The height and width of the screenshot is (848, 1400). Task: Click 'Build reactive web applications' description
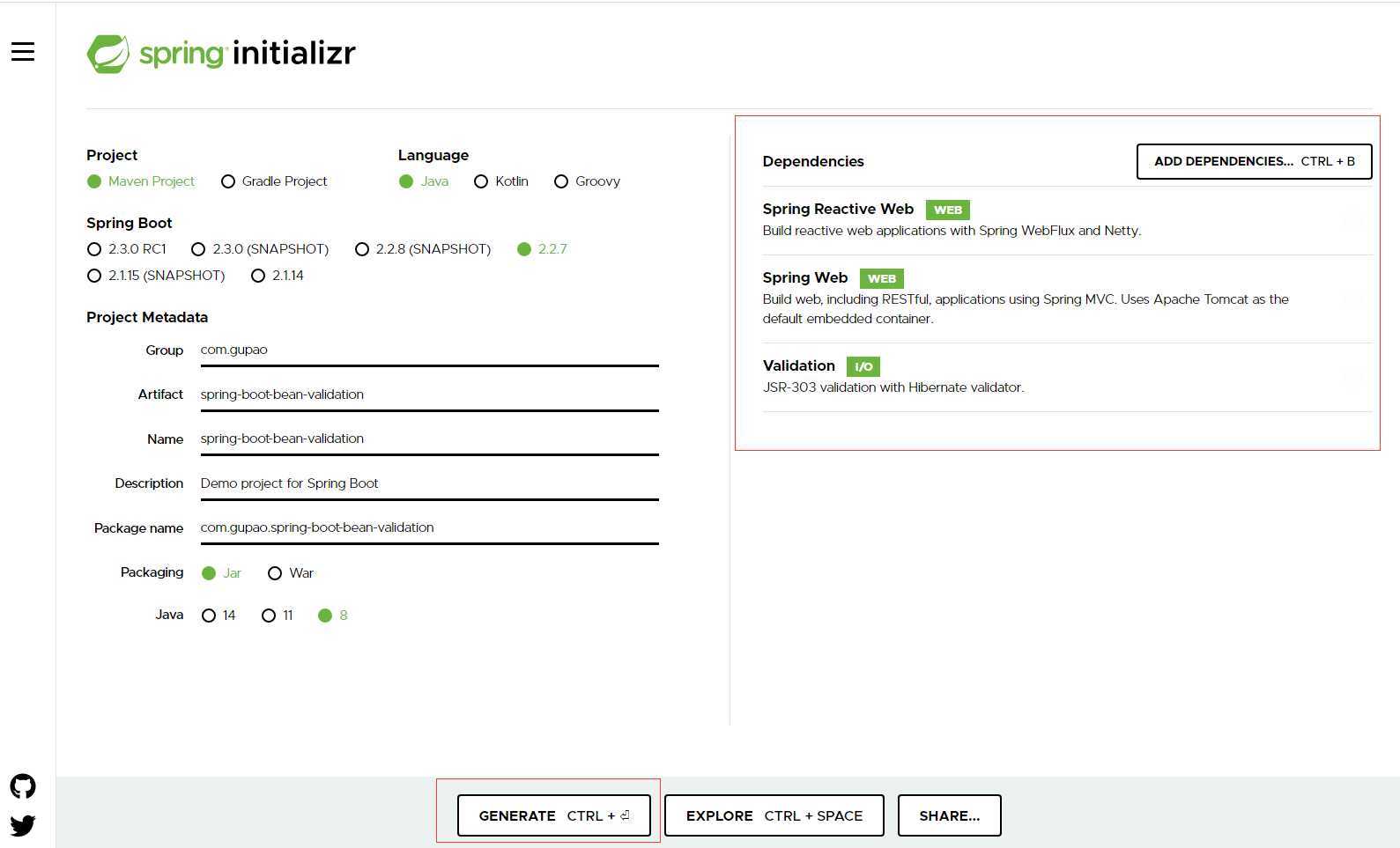point(952,231)
